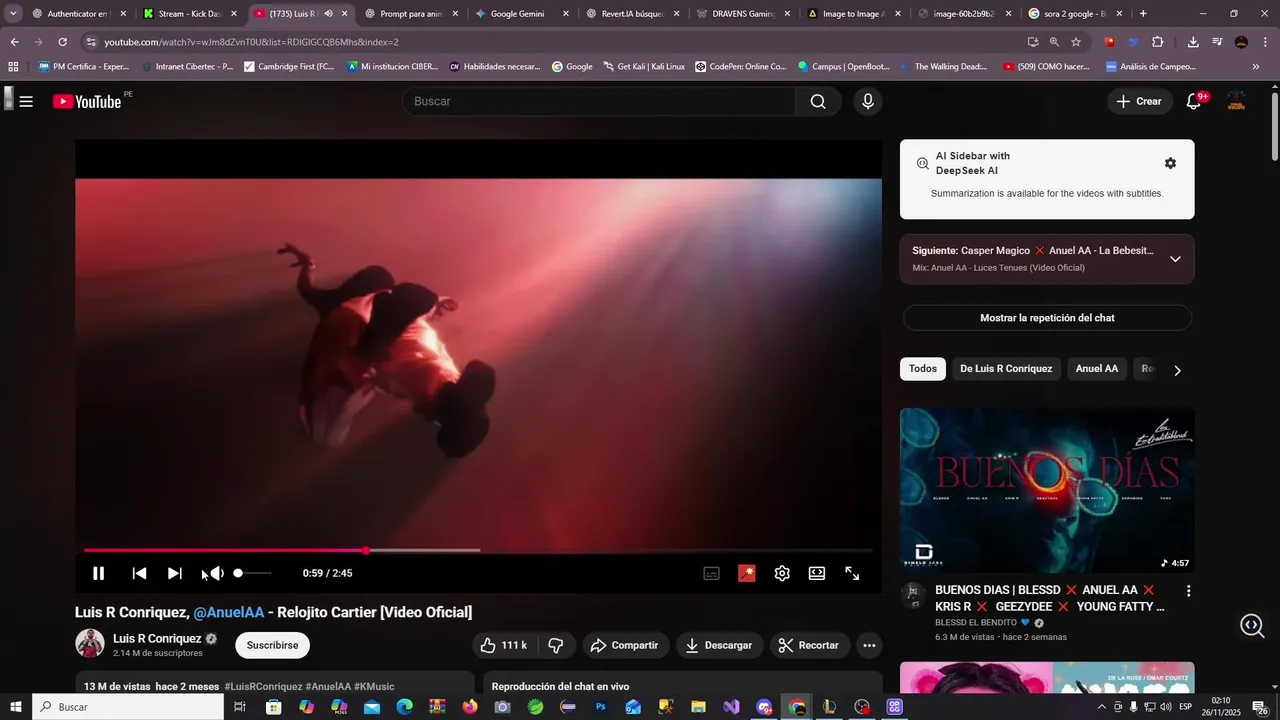1280x720 pixels.
Task: Go to the YouTube home logo
Action: click(x=87, y=101)
